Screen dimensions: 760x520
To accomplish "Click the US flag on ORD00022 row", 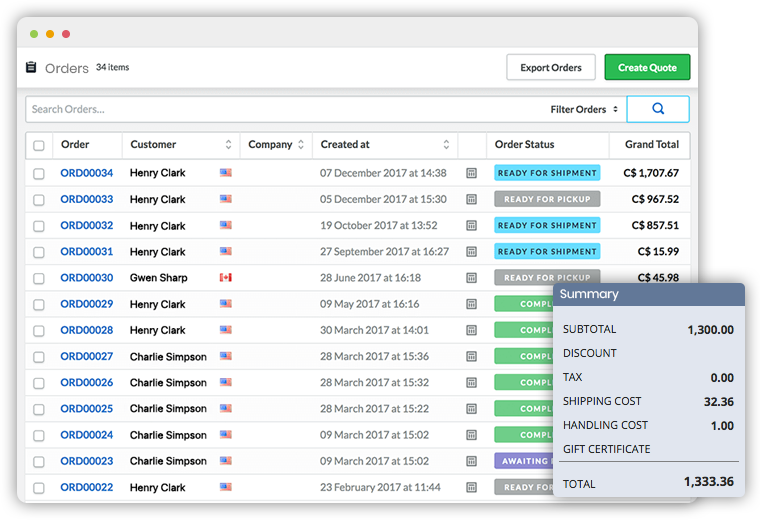I will click(x=225, y=487).
